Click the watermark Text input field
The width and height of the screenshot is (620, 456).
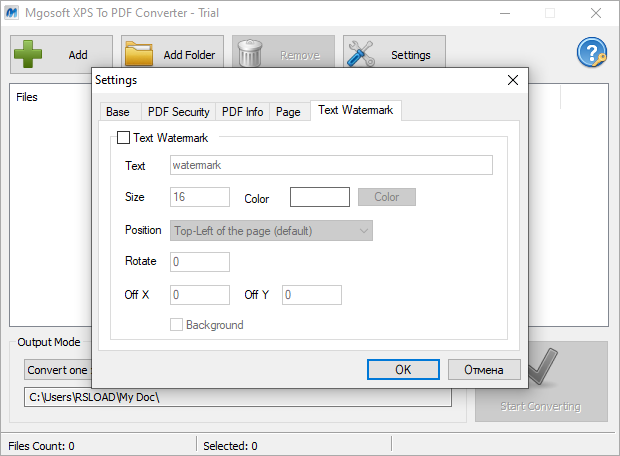[331, 165]
